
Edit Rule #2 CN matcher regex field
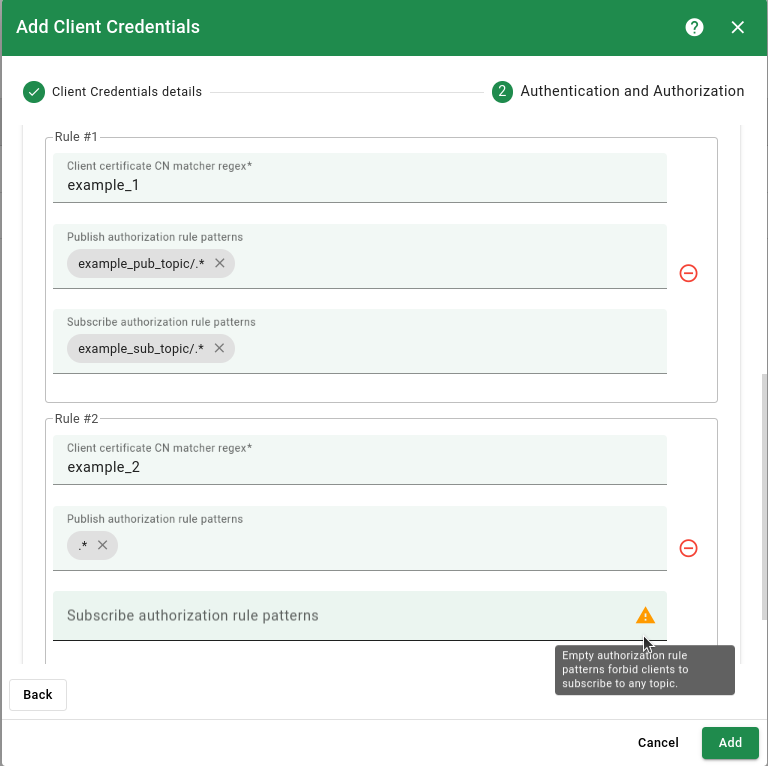(x=360, y=467)
